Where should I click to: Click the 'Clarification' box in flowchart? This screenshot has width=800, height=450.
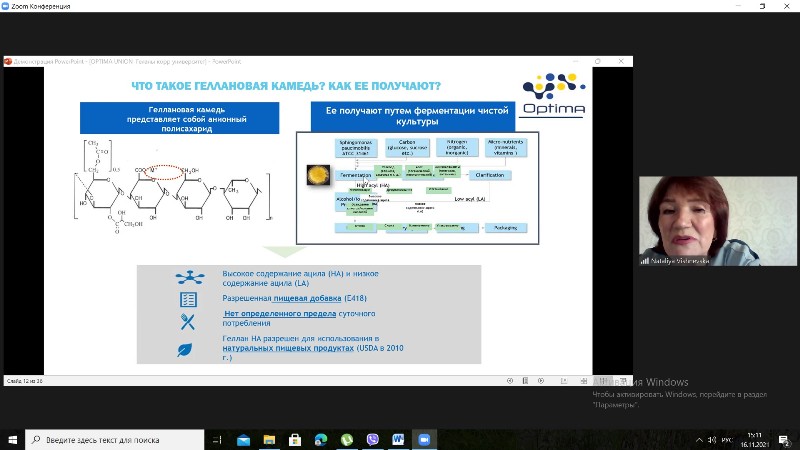pos(490,175)
